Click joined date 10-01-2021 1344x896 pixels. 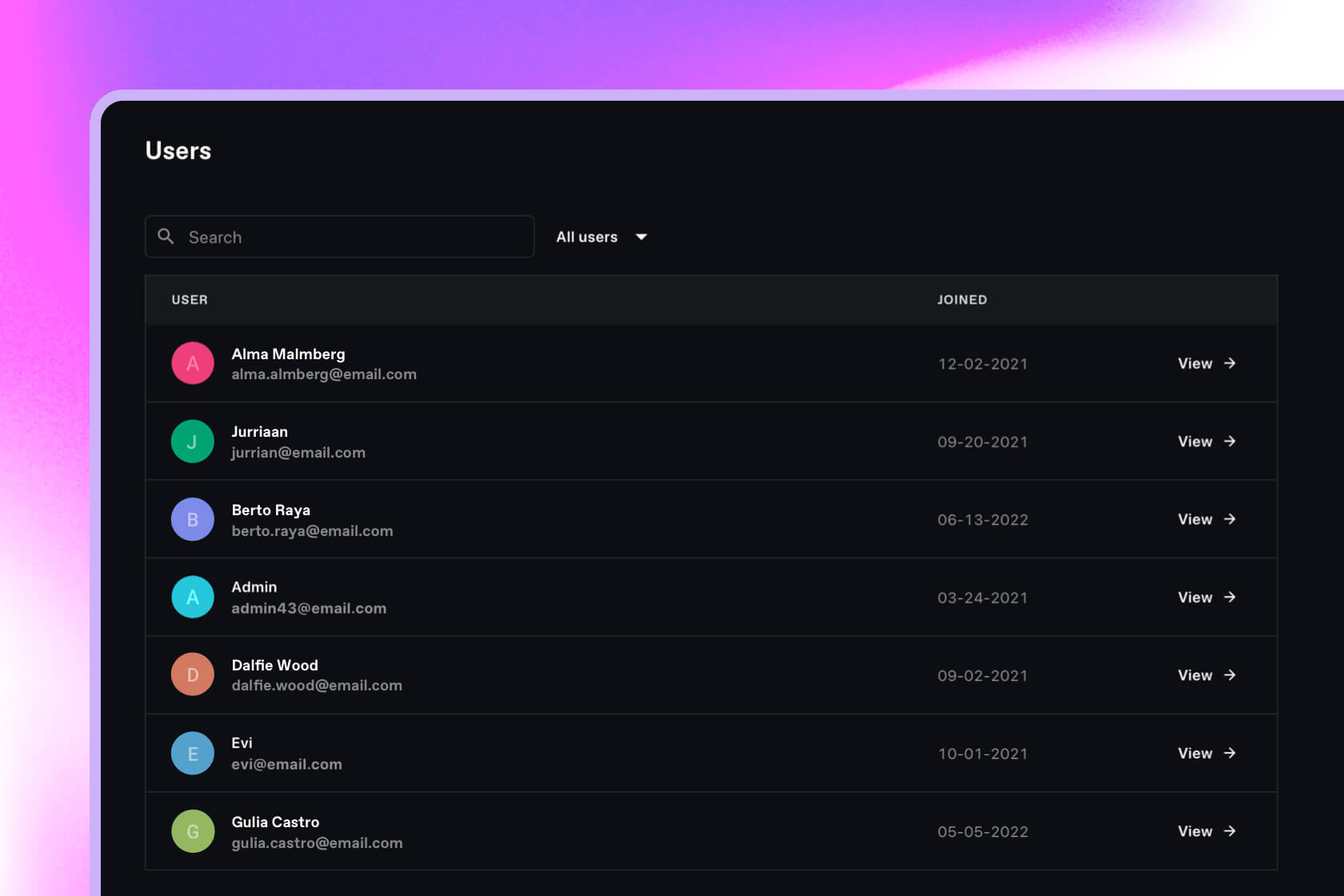point(982,754)
